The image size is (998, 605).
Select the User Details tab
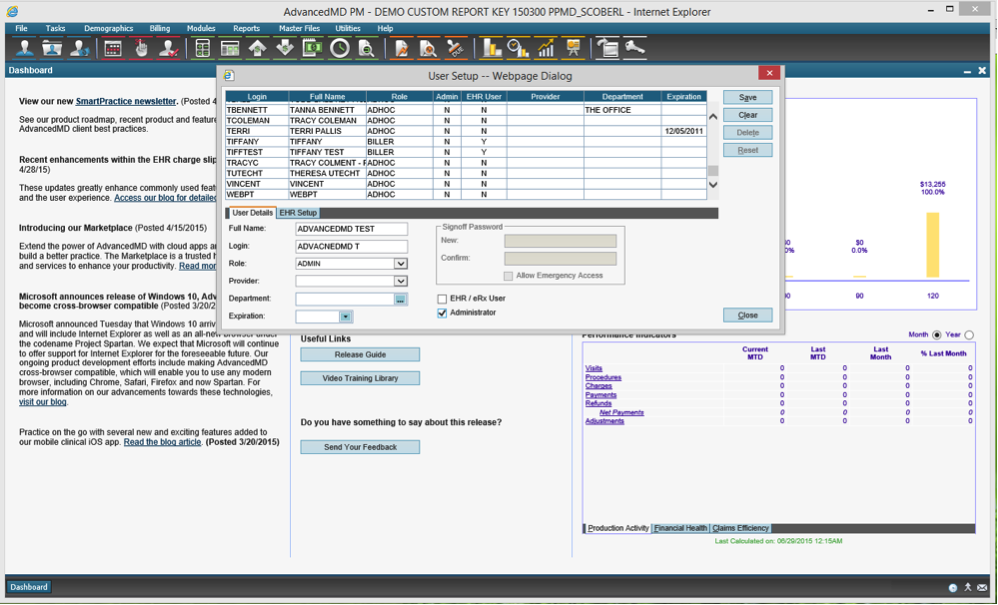coord(252,213)
